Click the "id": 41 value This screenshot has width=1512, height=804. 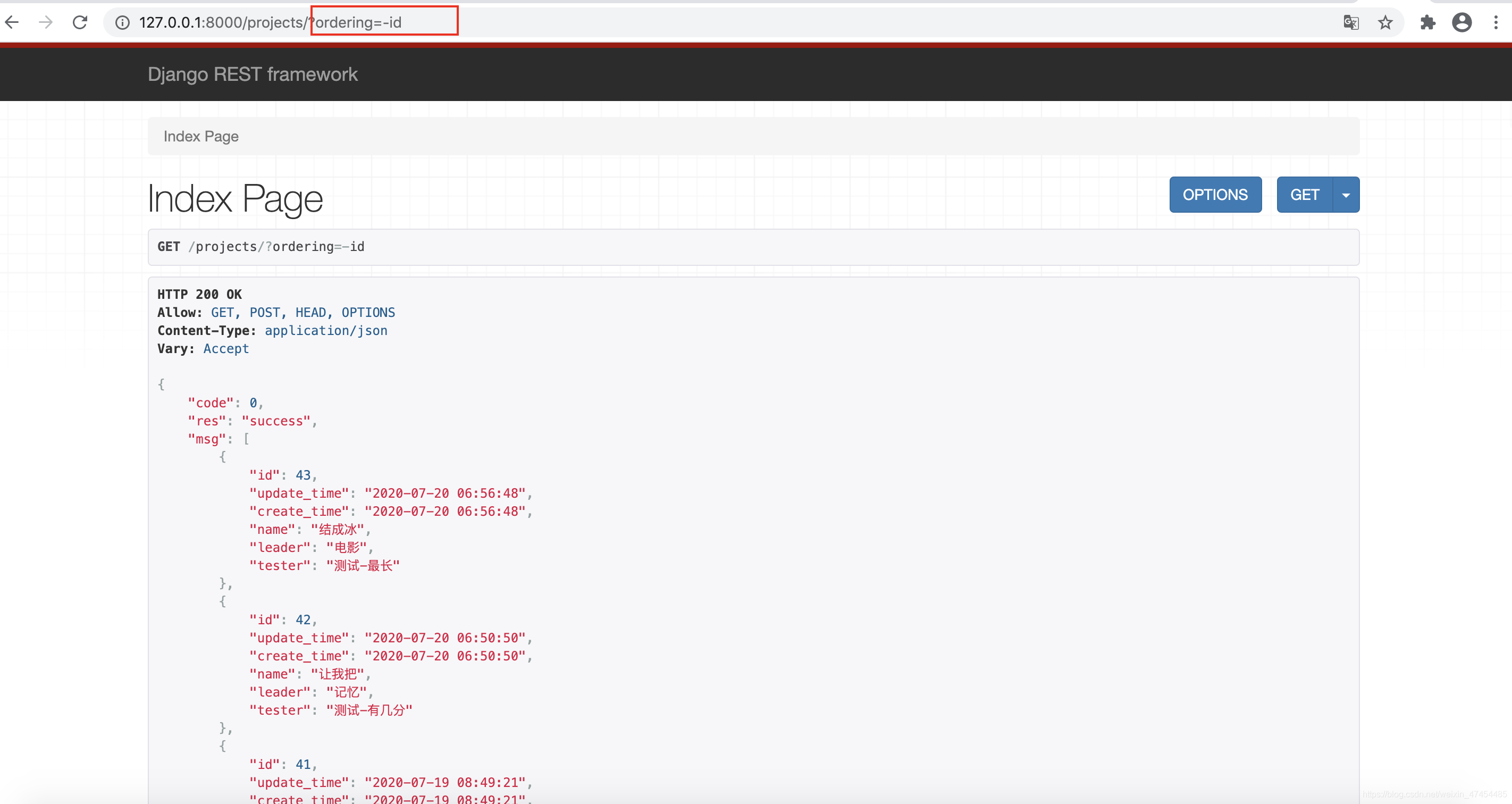[303, 765]
